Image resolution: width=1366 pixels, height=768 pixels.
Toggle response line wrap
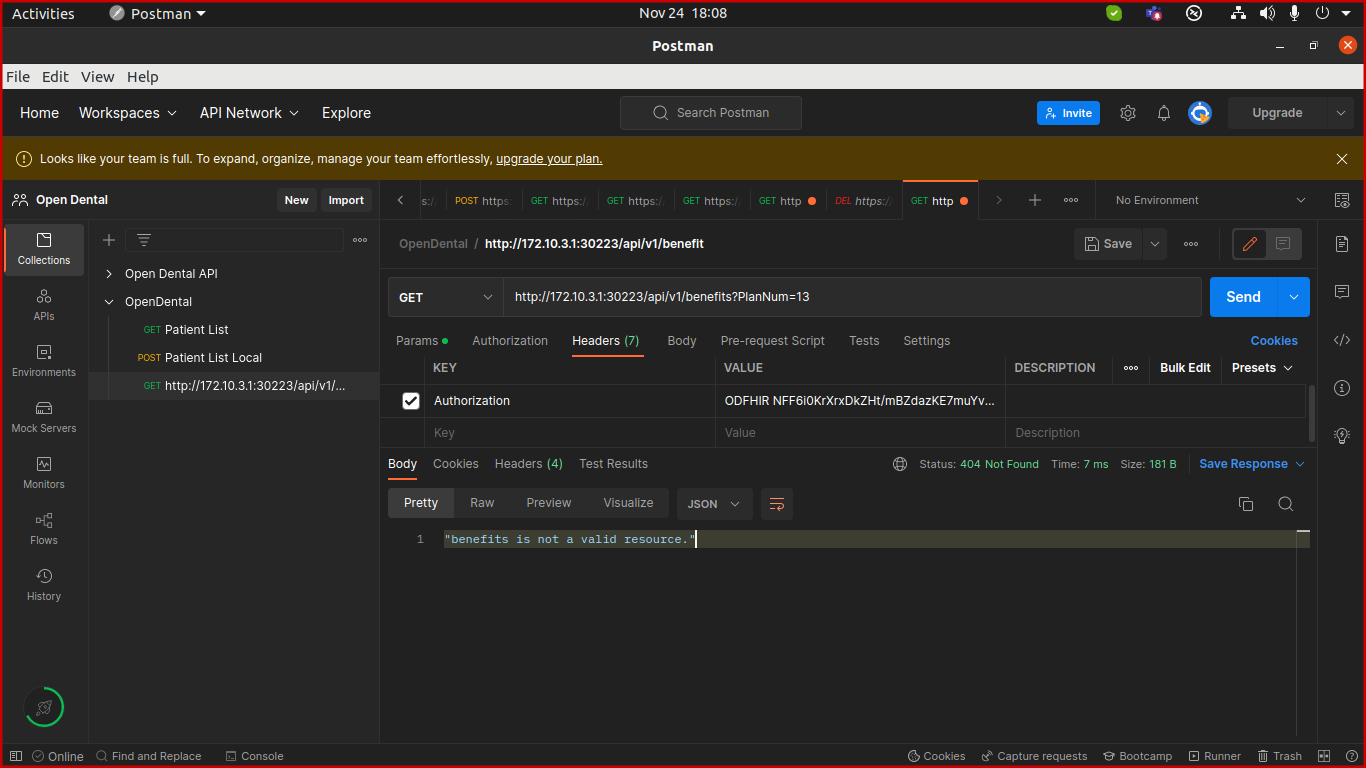tap(777, 504)
